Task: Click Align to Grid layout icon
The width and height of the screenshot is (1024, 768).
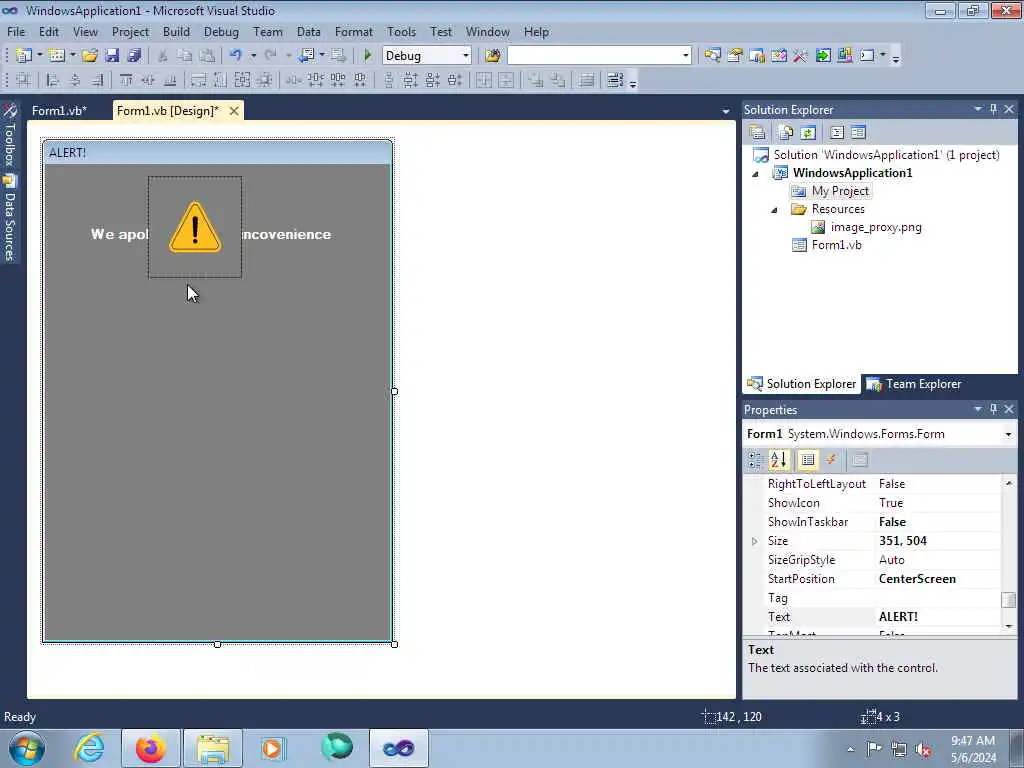Action: click(x=24, y=80)
